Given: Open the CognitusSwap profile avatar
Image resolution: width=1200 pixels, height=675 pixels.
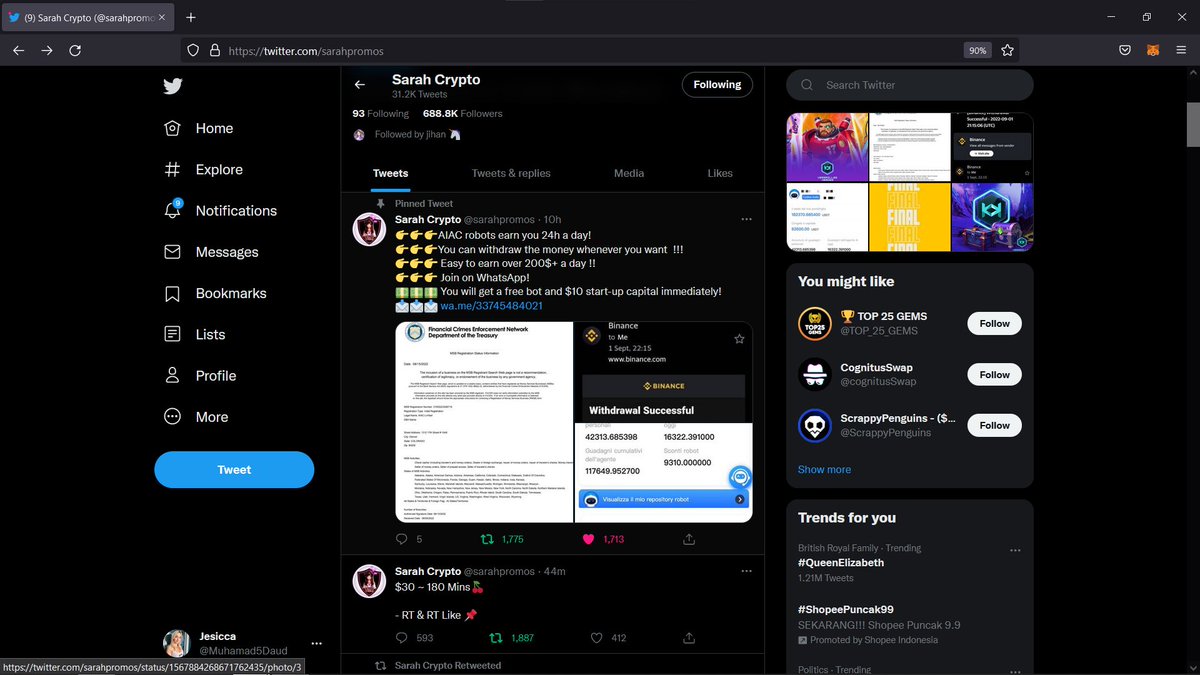Looking at the screenshot, I should tap(815, 374).
